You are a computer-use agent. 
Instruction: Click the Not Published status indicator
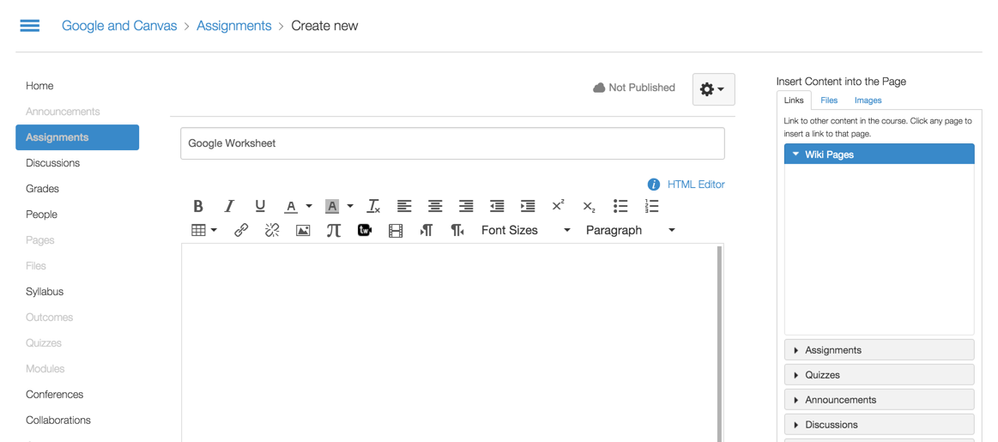coord(634,87)
